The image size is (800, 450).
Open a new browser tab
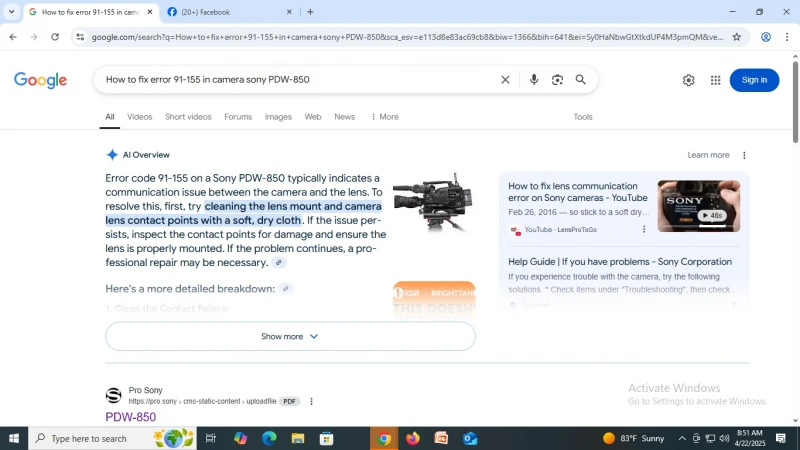(x=310, y=12)
